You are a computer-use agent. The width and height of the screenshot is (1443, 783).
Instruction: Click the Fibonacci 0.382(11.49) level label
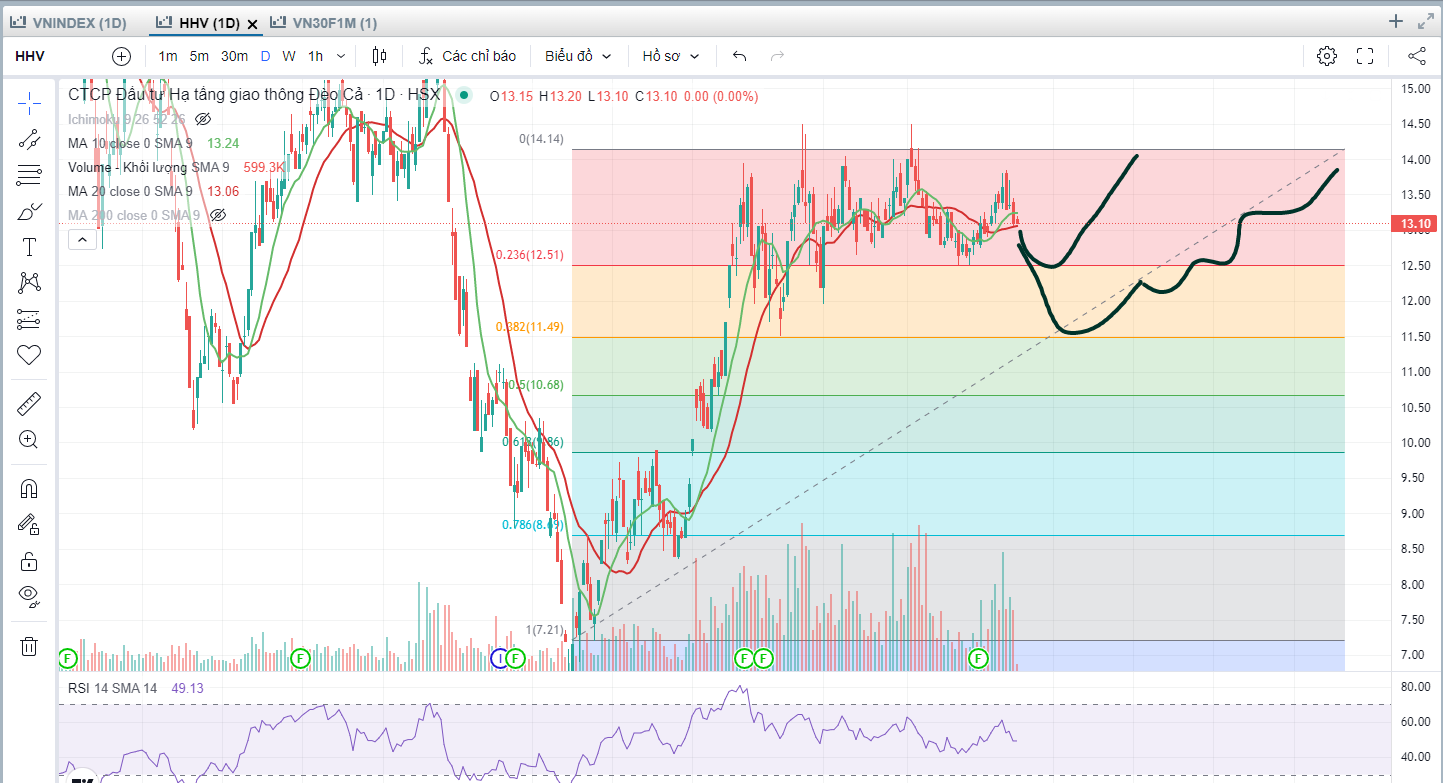click(530, 327)
